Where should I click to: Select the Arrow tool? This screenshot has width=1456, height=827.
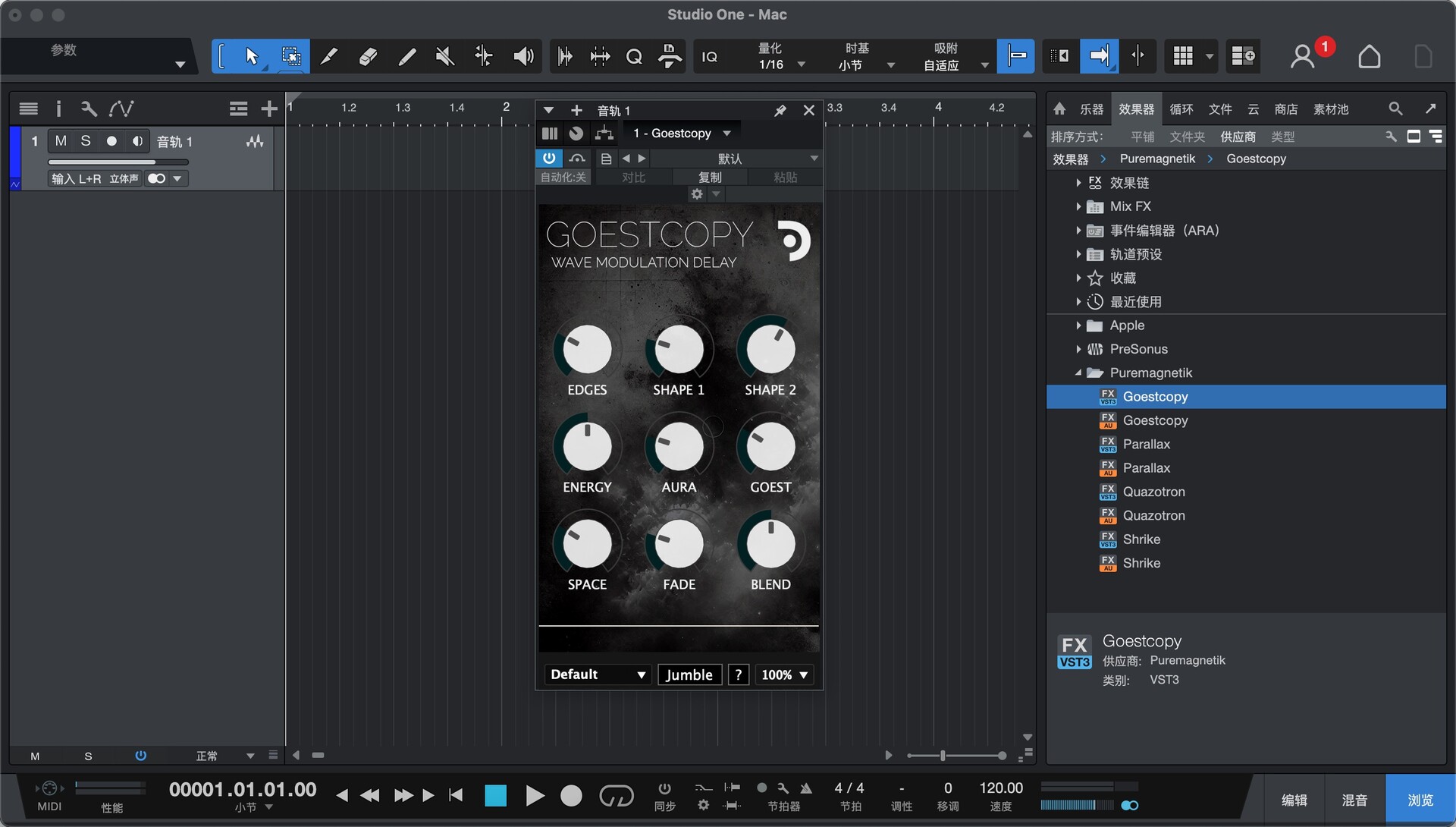click(x=253, y=56)
